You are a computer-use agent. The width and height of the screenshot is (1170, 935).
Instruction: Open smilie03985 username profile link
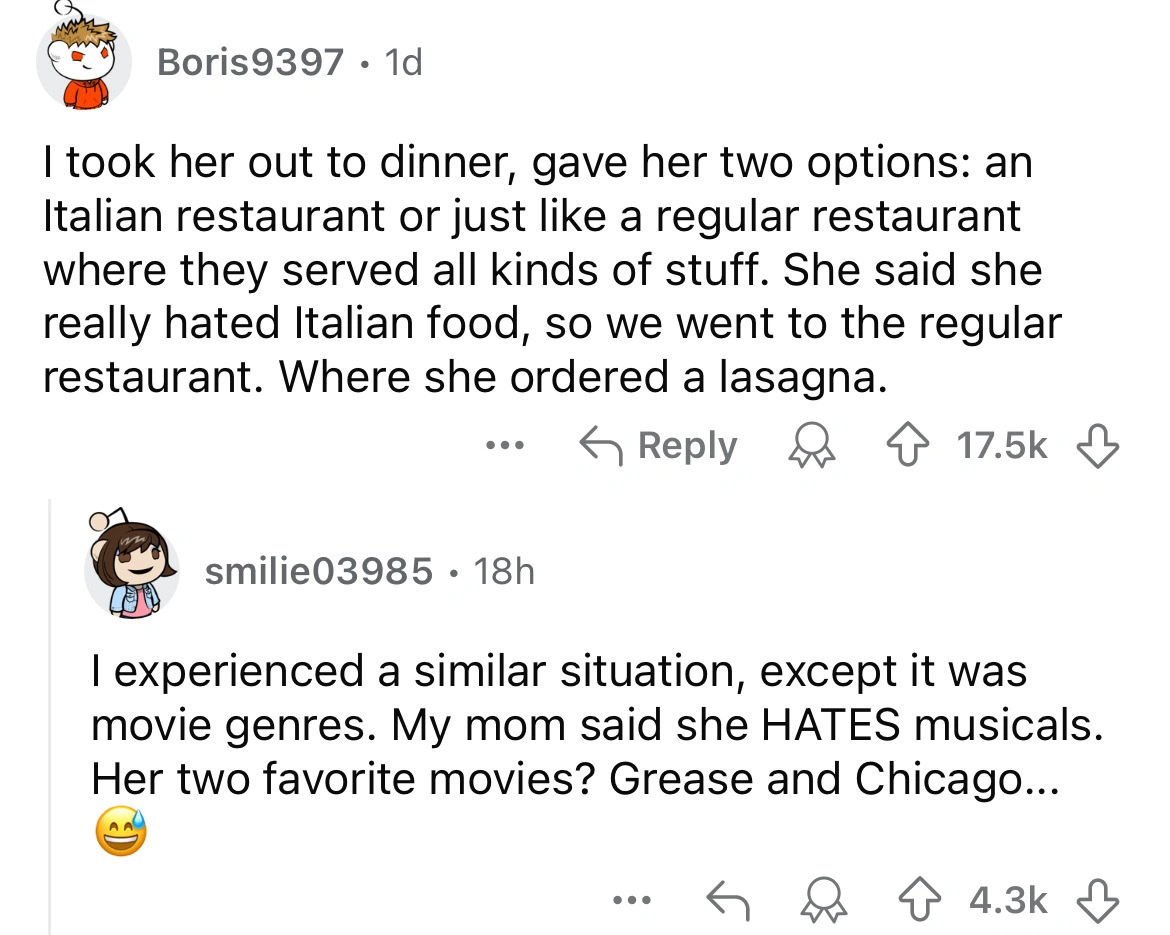(x=319, y=571)
